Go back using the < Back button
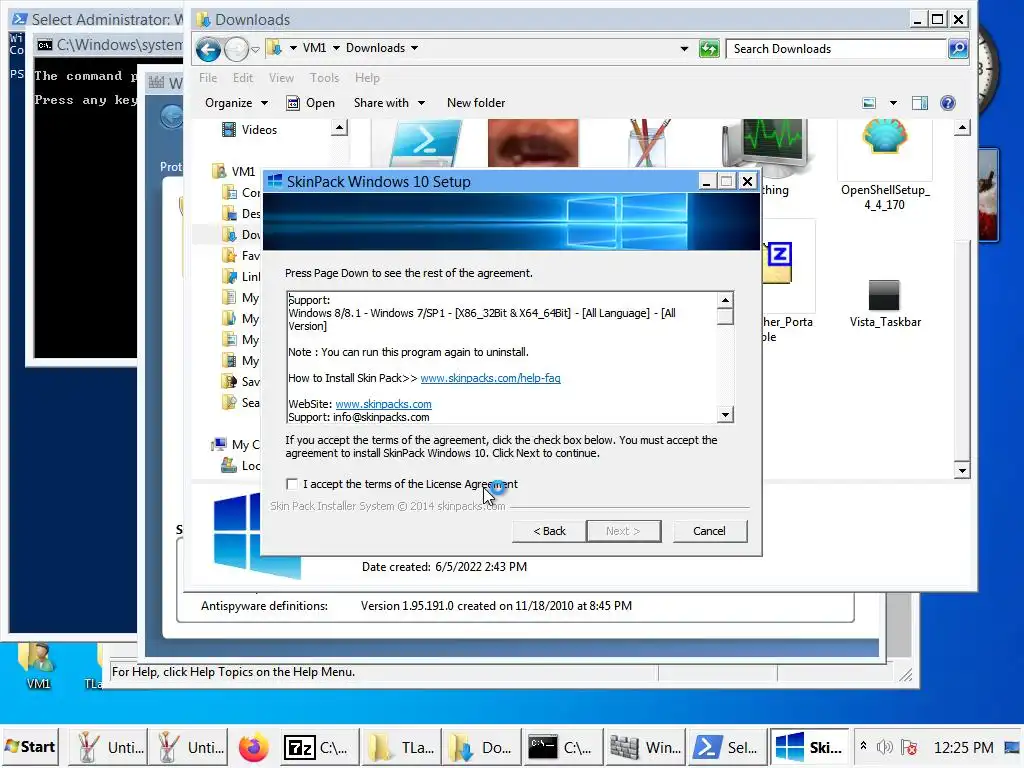The image size is (1024, 768). click(549, 531)
